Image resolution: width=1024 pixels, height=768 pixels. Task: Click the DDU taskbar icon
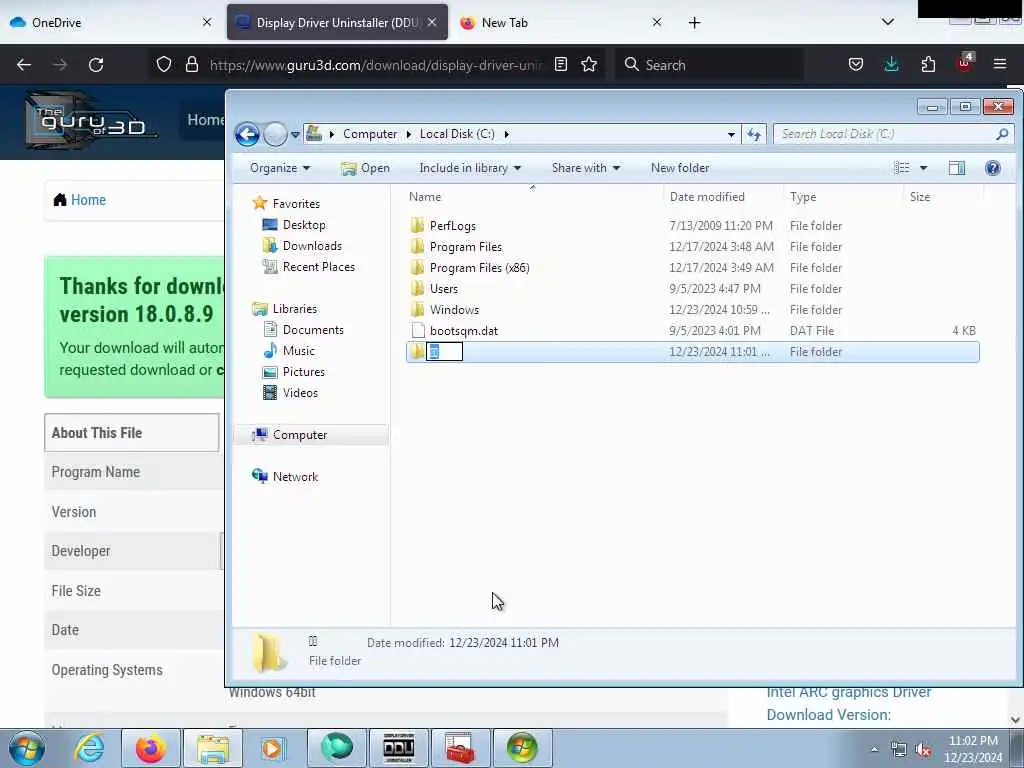[x=399, y=748]
